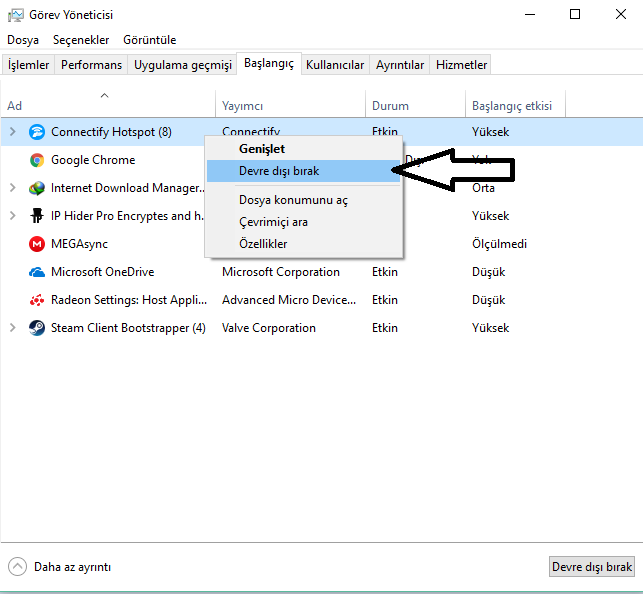Switch to the Ayrıntılar tab

[400, 65]
